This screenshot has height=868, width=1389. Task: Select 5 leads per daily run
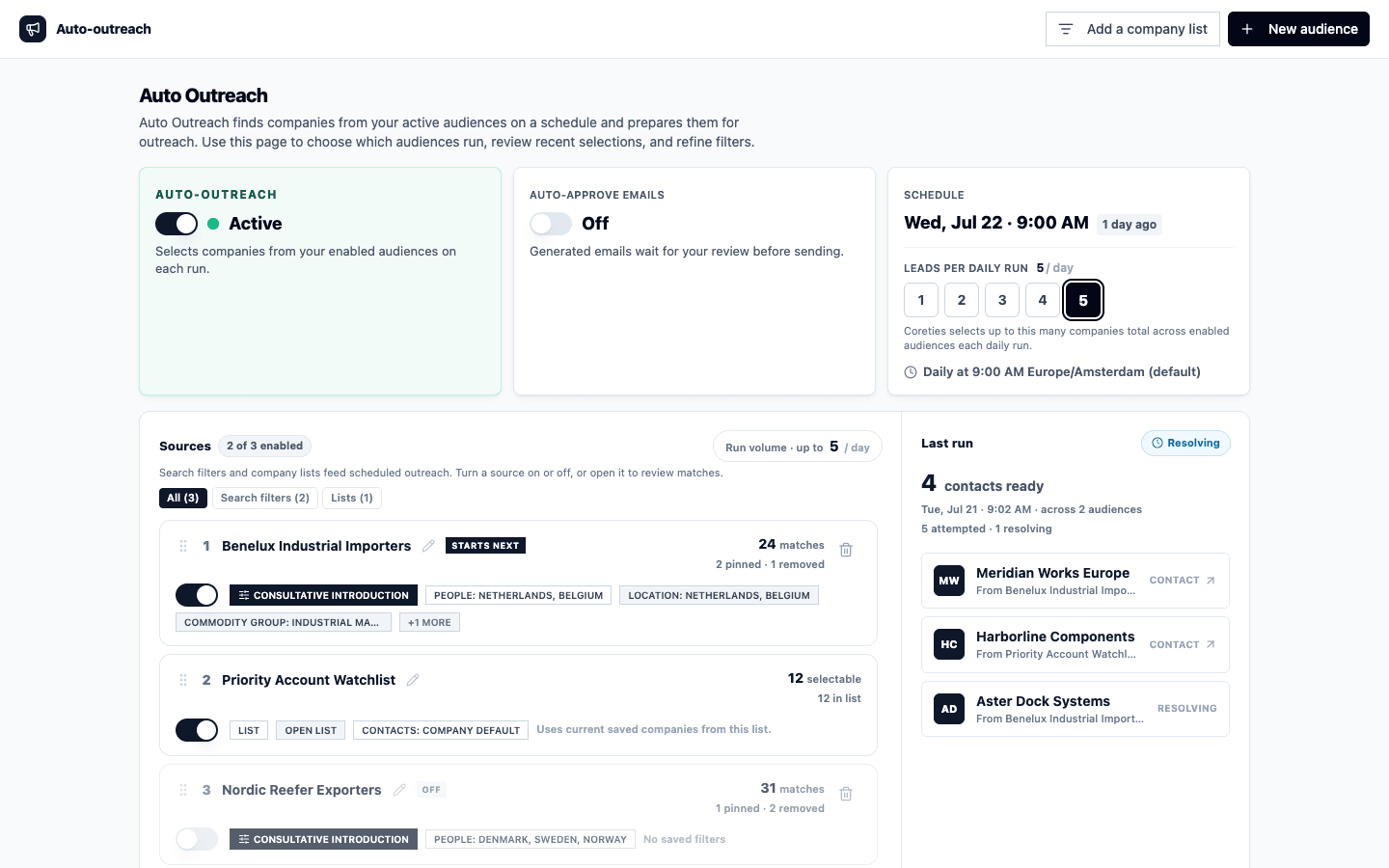click(1083, 300)
